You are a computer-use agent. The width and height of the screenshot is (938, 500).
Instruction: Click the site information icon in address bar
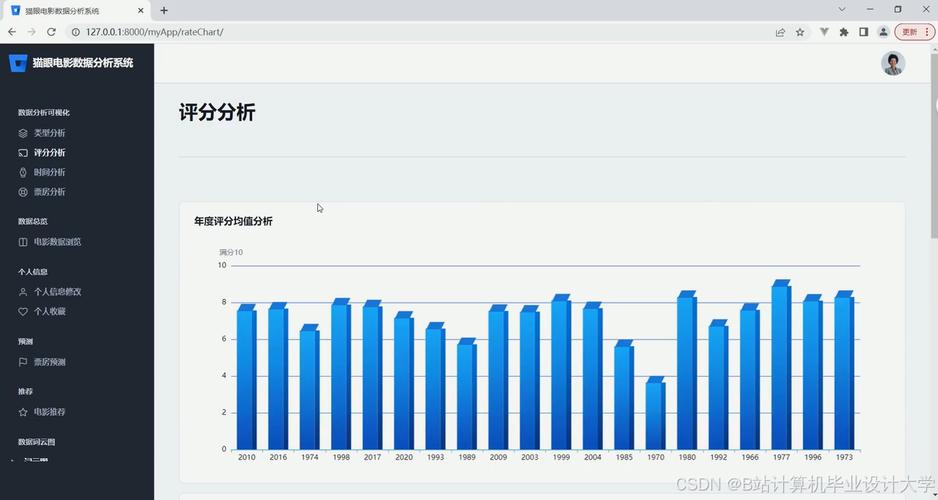point(76,32)
